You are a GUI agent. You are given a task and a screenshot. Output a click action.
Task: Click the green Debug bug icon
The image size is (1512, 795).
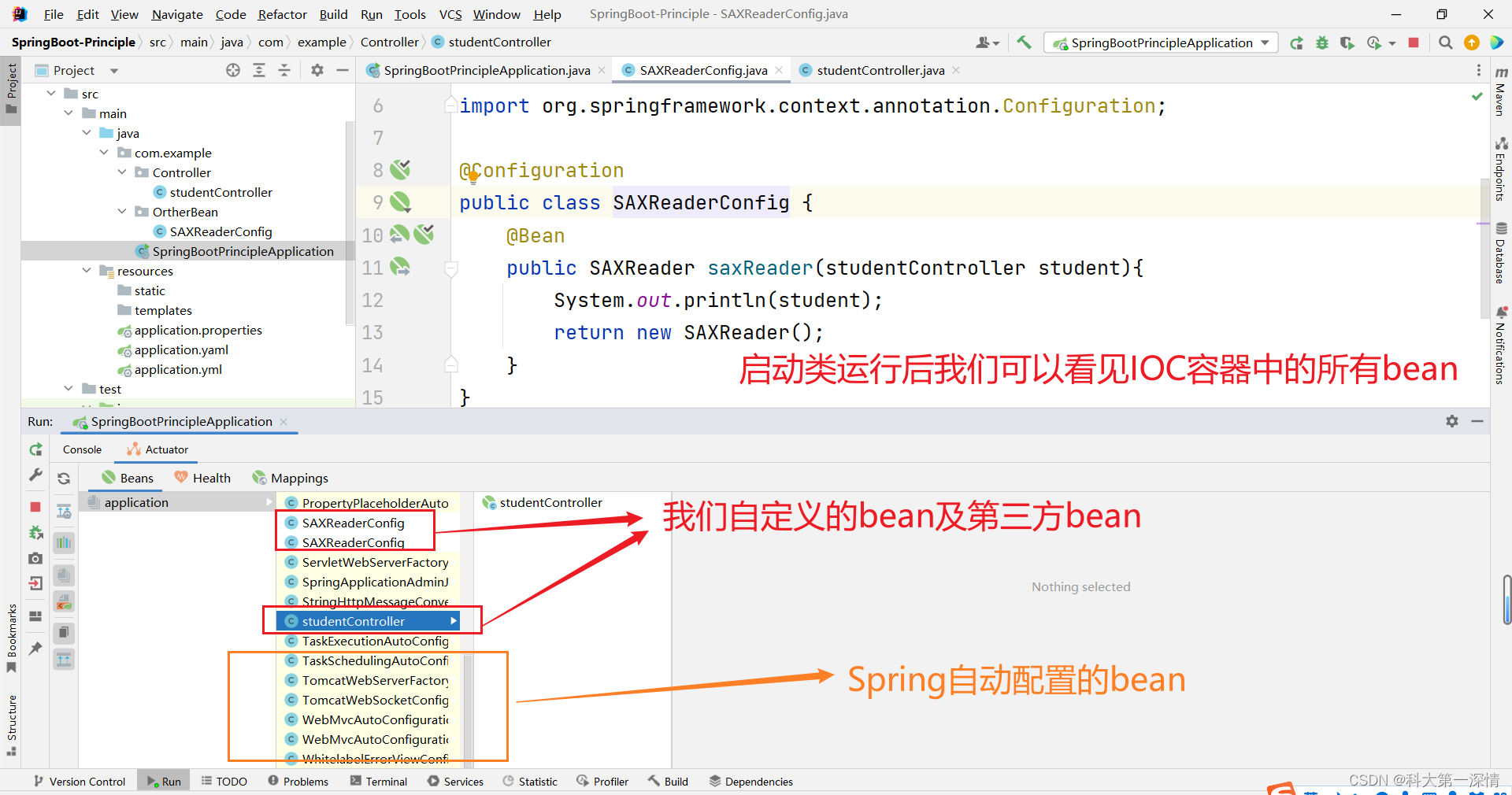(1322, 43)
